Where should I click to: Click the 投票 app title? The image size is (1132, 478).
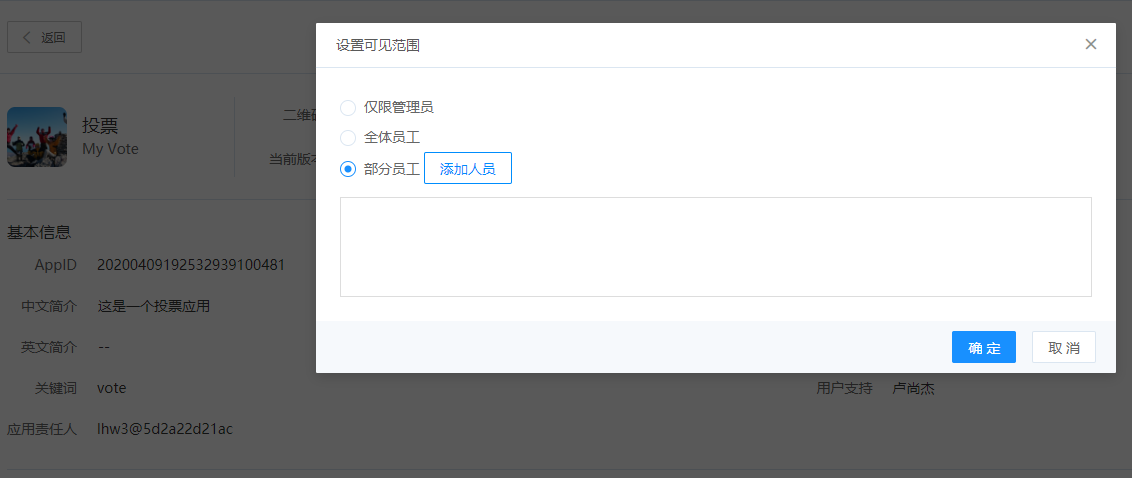pyautogui.click(x=100, y=126)
